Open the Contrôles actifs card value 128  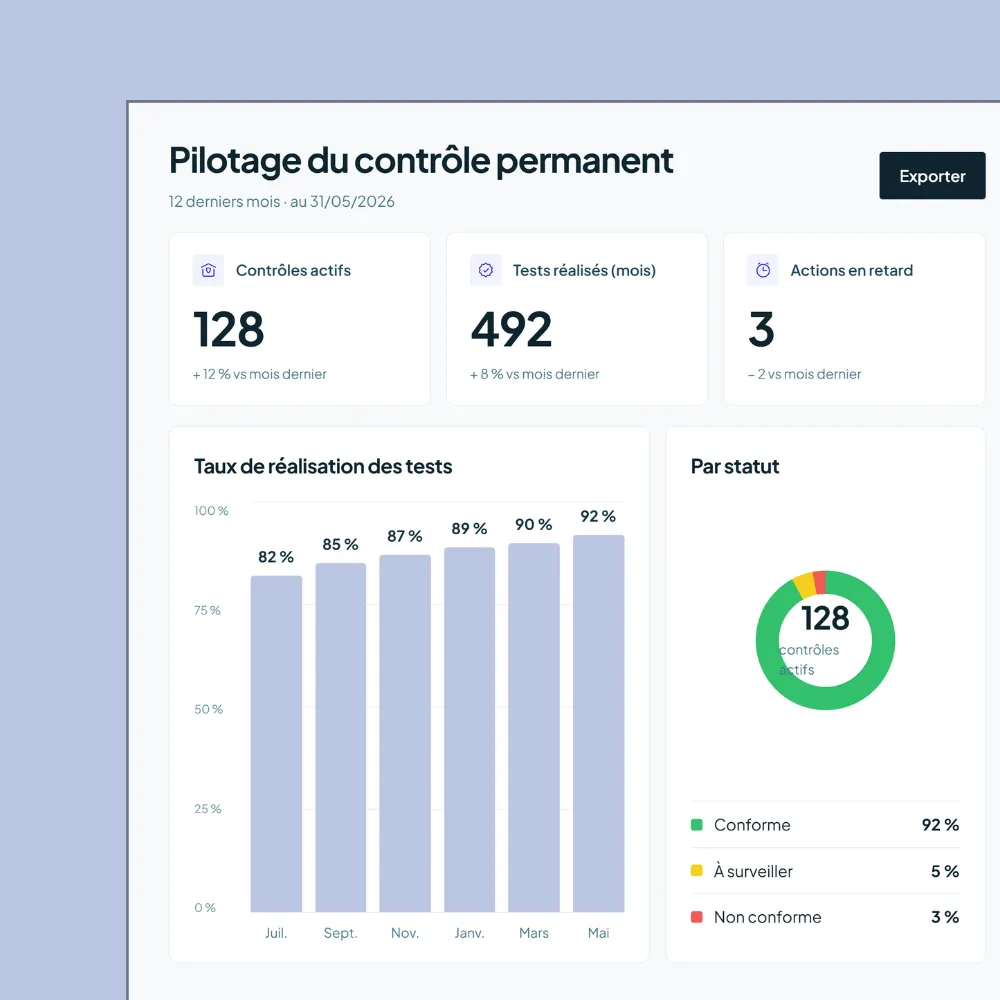coord(228,330)
